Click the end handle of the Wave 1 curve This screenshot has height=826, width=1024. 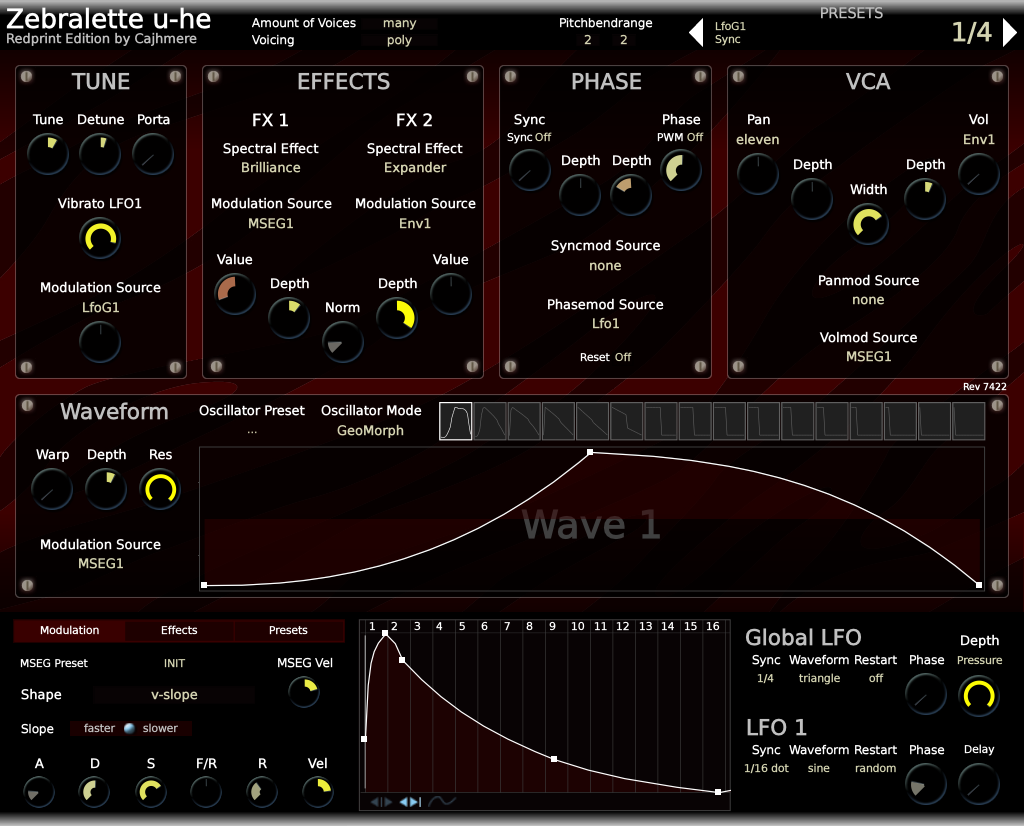(x=979, y=585)
